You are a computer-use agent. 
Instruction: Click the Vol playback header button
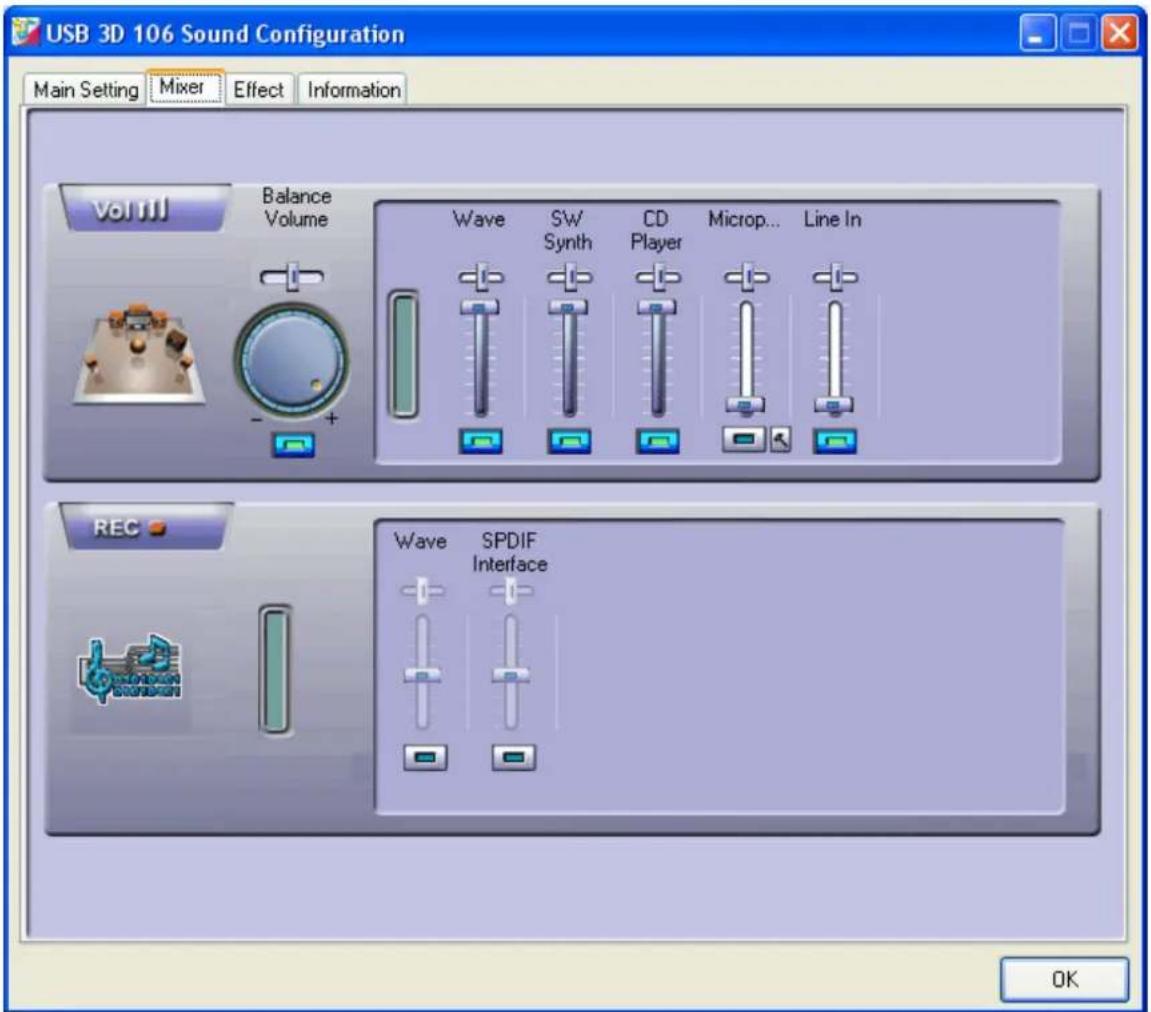144,209
